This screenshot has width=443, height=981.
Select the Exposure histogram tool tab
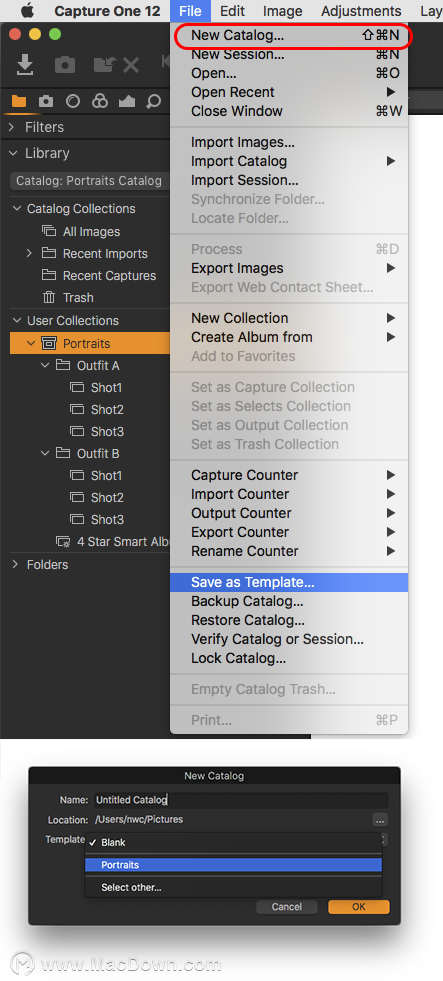126,101
